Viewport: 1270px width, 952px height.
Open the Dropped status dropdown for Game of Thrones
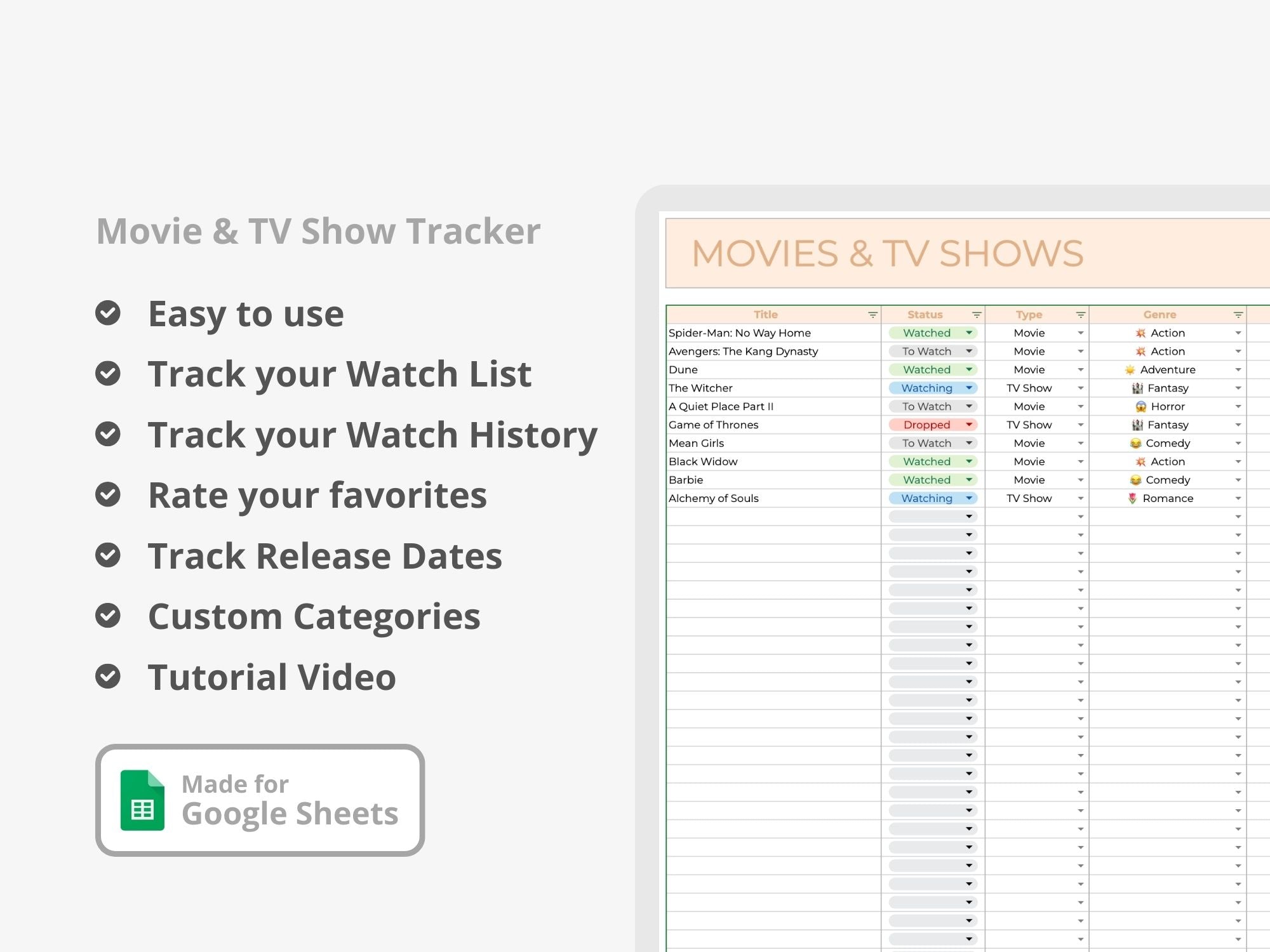(x=969, y=425)
